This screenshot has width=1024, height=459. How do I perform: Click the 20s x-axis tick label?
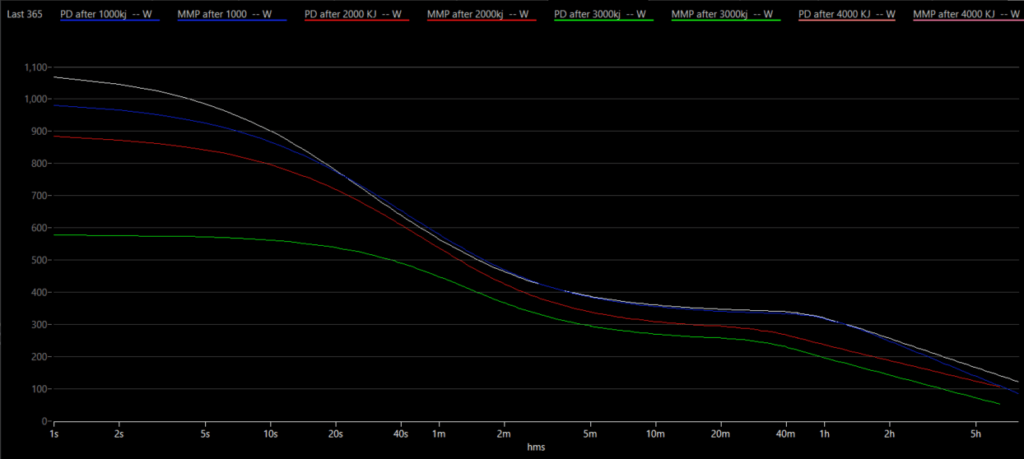point(335,434)
